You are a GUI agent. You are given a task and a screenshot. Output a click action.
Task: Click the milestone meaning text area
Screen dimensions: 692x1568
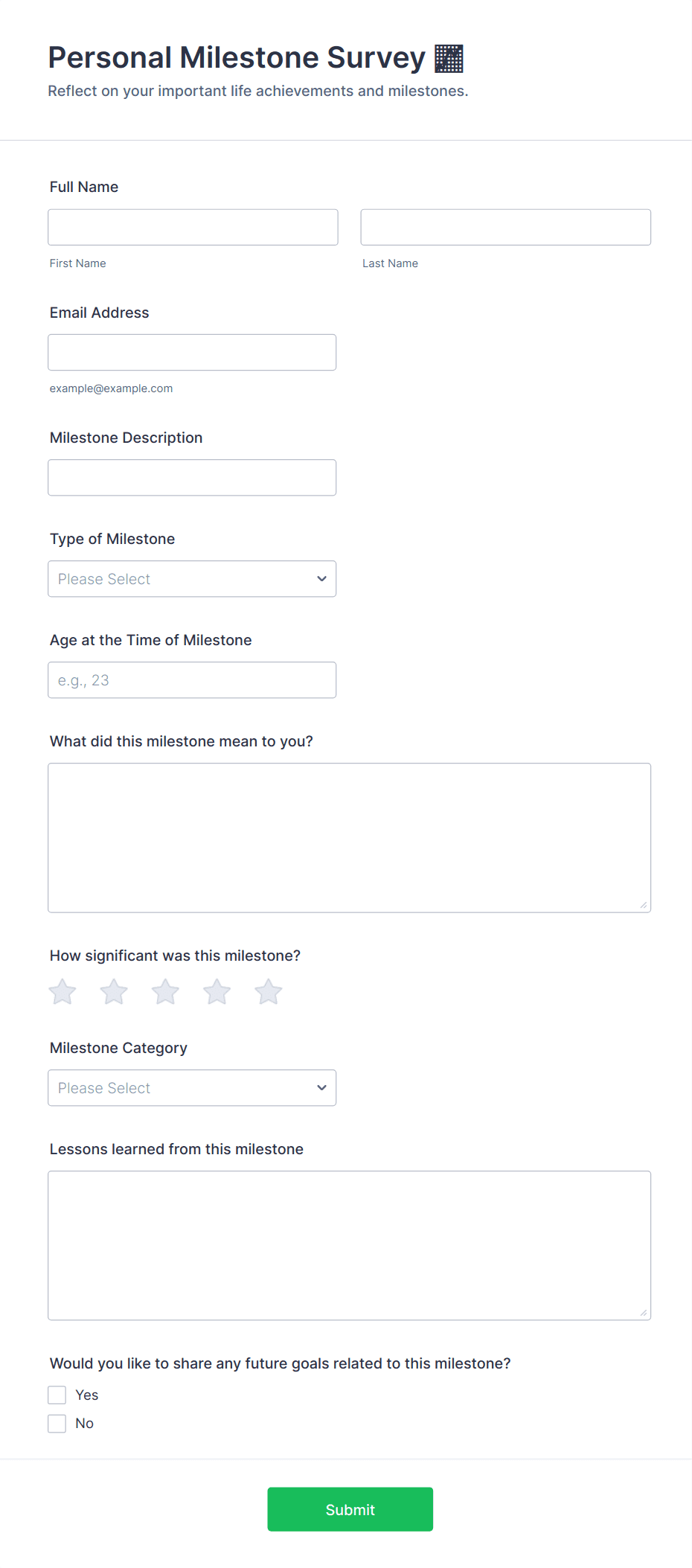[349, 837]
